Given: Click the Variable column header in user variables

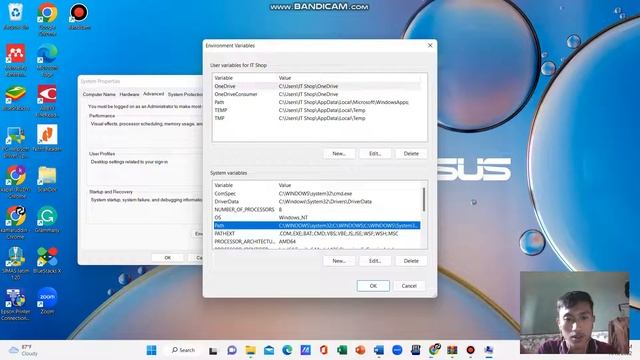Looking at the screenshot, I should pyautogui.click(x=245, y=78).
